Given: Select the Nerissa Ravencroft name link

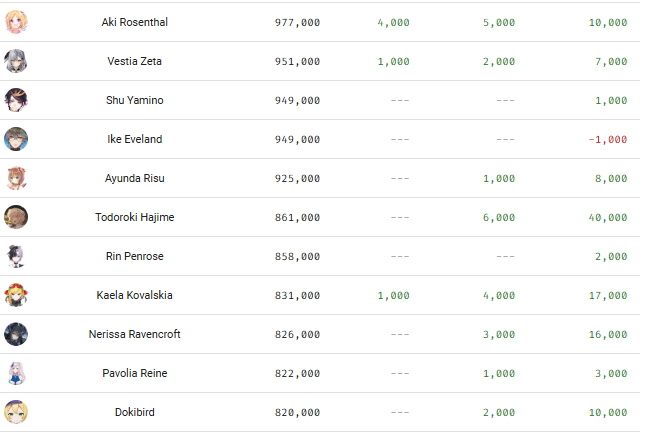Looking at the screenshot, I should coord(134,334).
